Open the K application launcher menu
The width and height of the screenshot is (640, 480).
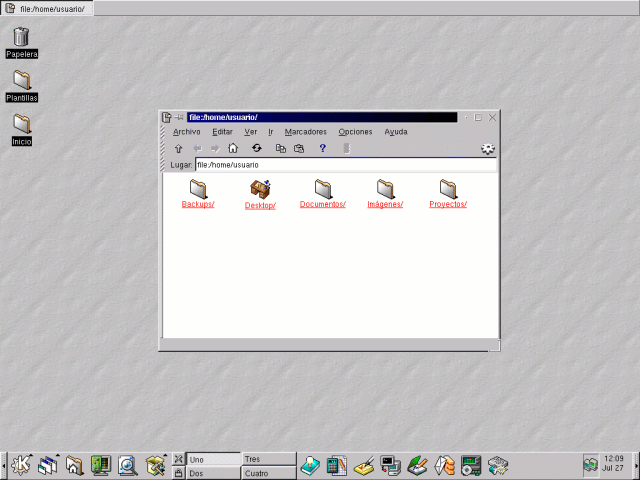22,464
